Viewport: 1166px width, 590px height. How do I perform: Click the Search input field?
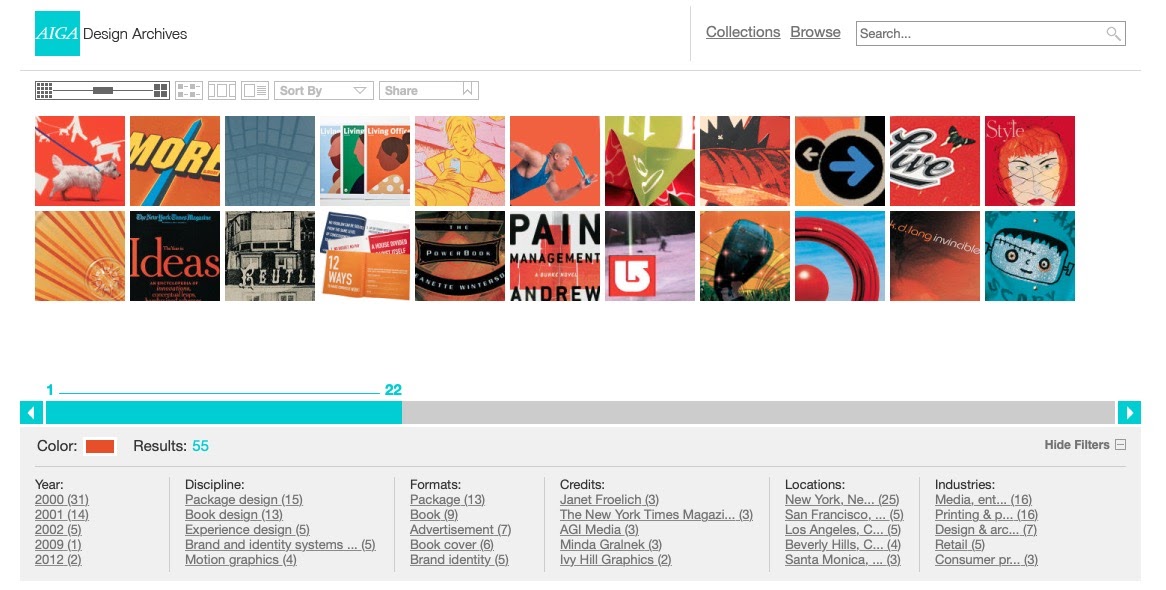[x=991, y=33]
